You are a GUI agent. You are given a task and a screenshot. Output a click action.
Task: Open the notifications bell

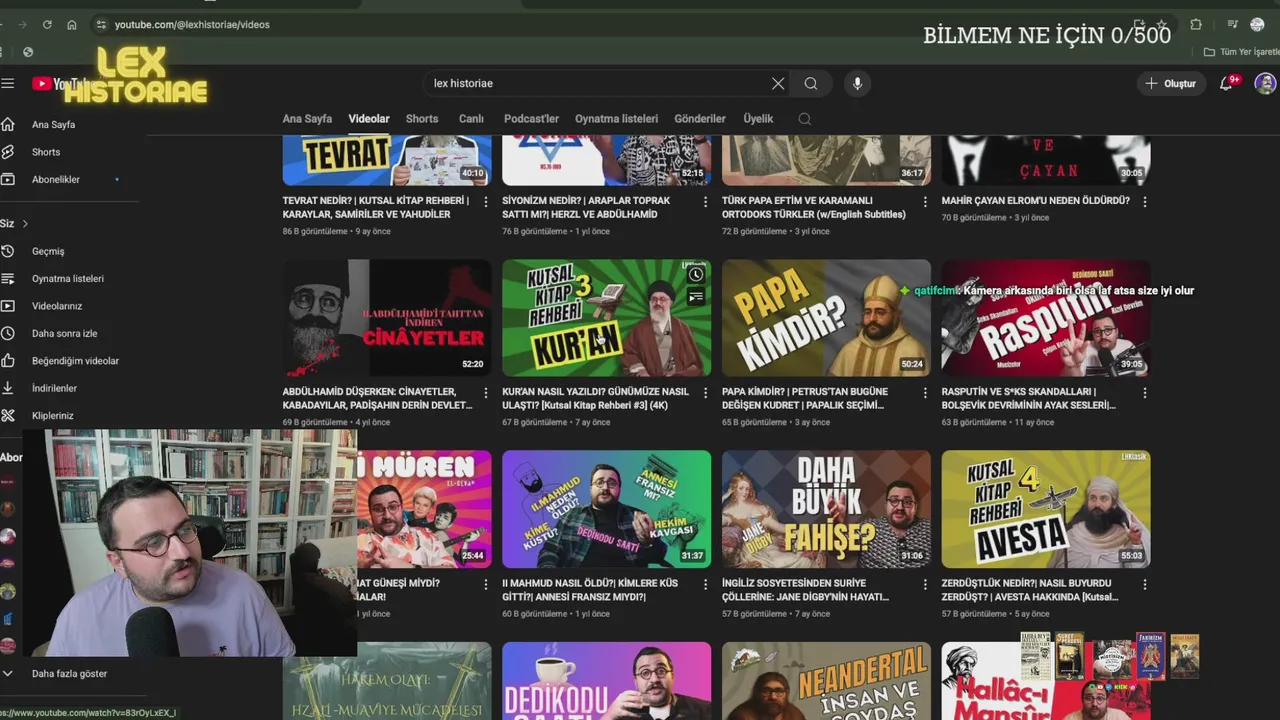tap(1226, 84)
